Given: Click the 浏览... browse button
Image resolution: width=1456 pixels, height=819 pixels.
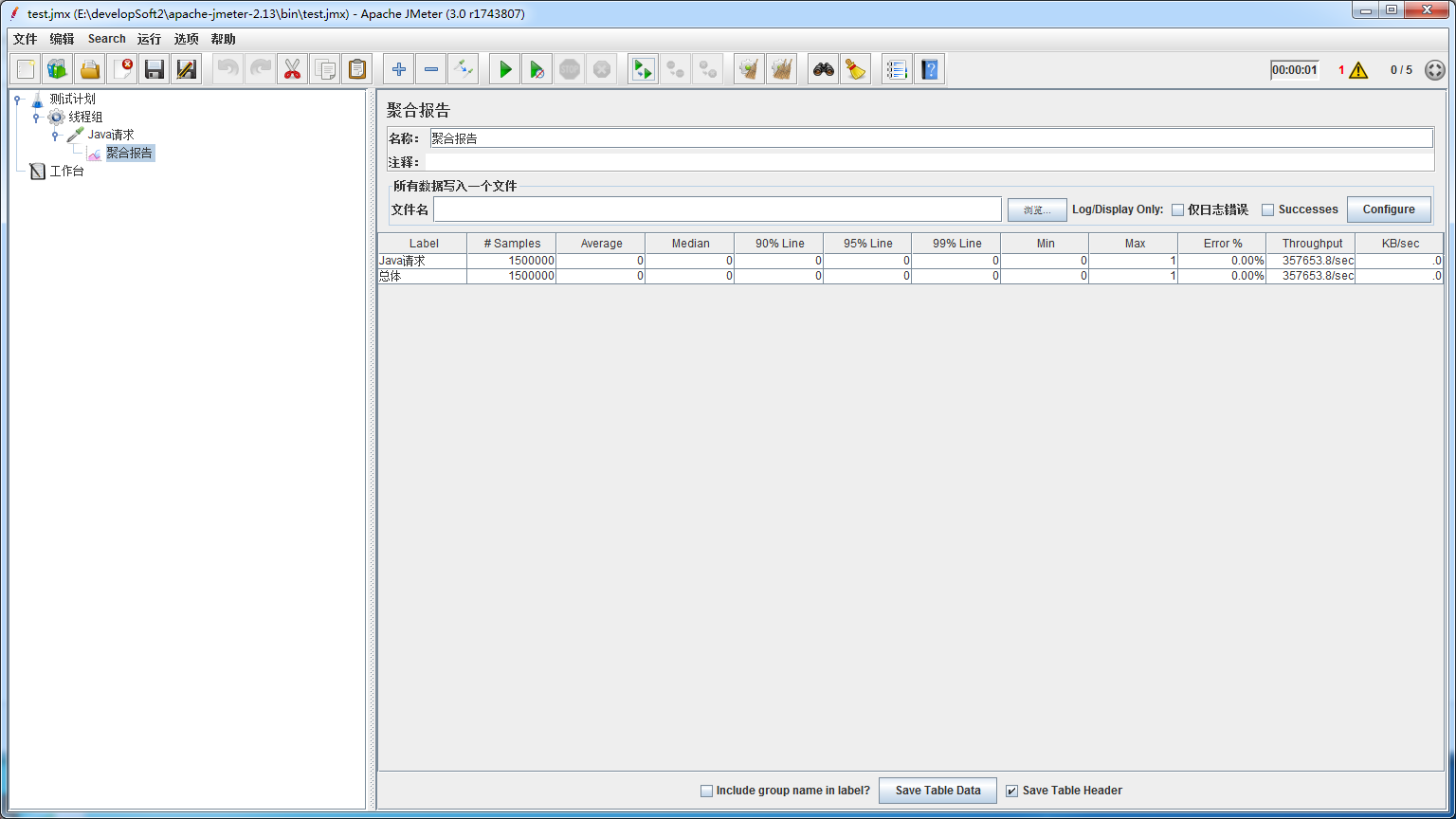Looking at the screenshot, I should click(1037, 209).
